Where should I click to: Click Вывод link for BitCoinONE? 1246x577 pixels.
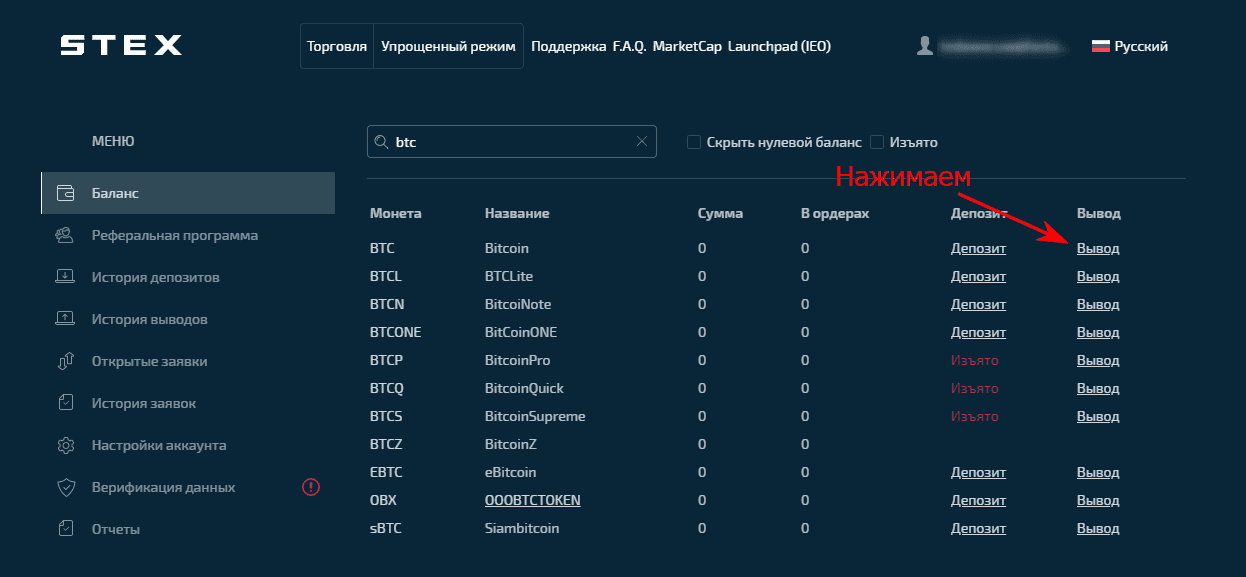pos(1098,332)
